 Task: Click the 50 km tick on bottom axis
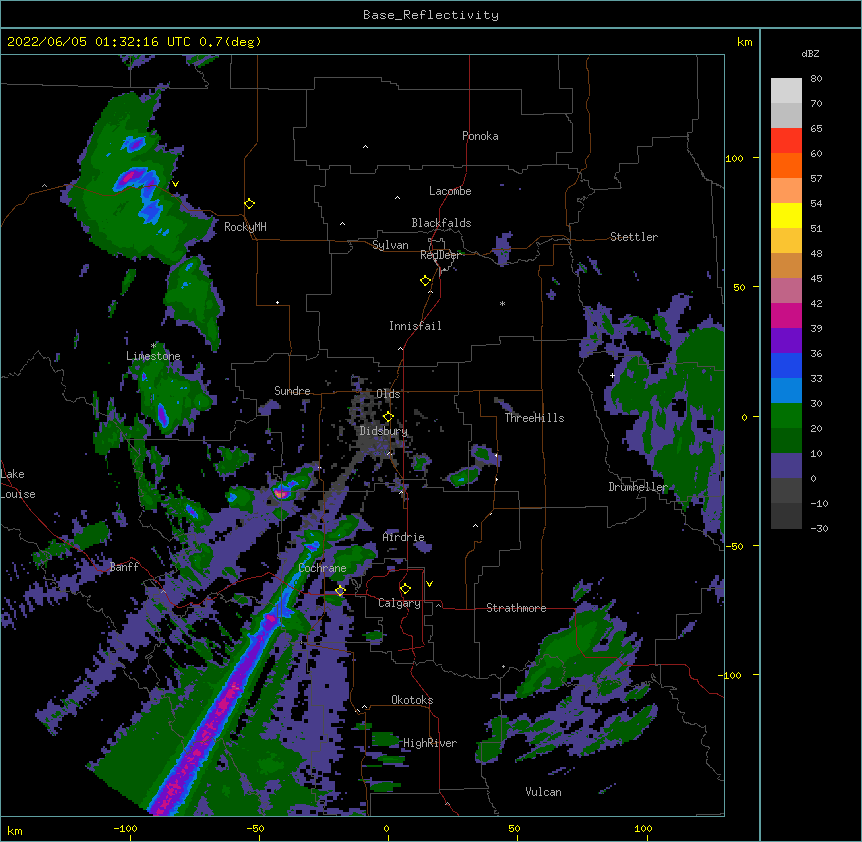click(x=513, y=828)
